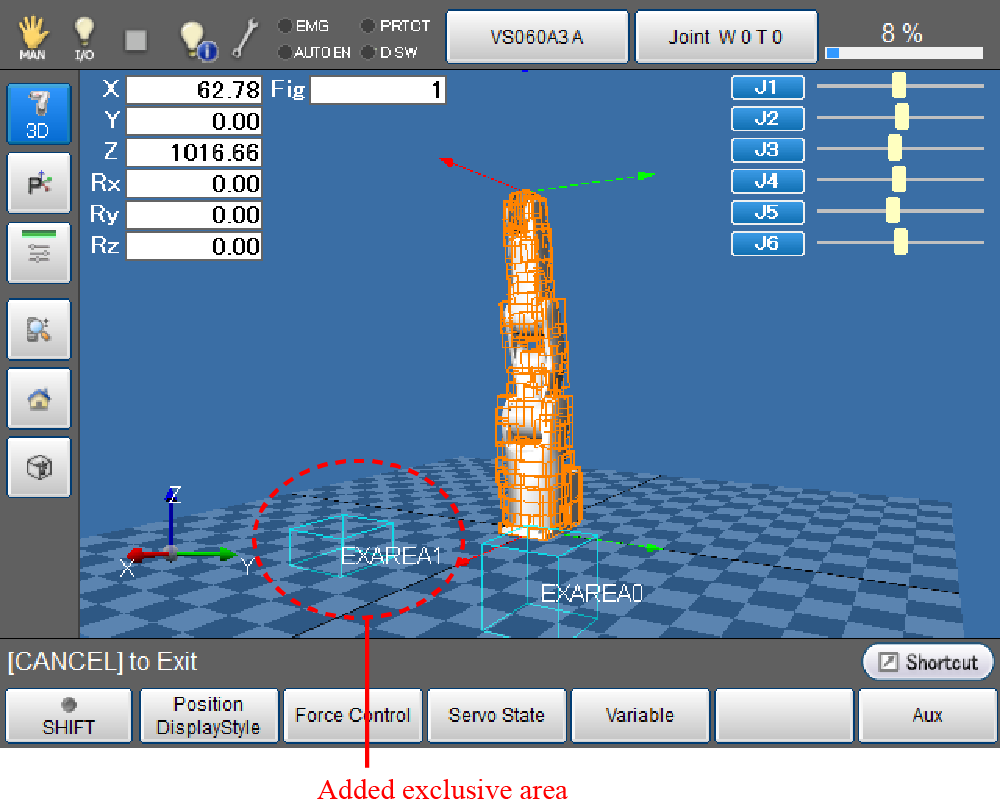The height and width of the screenshot is (808, 1000).
Task: Click the Z coordinate value field
Action: tap(194, 153)
